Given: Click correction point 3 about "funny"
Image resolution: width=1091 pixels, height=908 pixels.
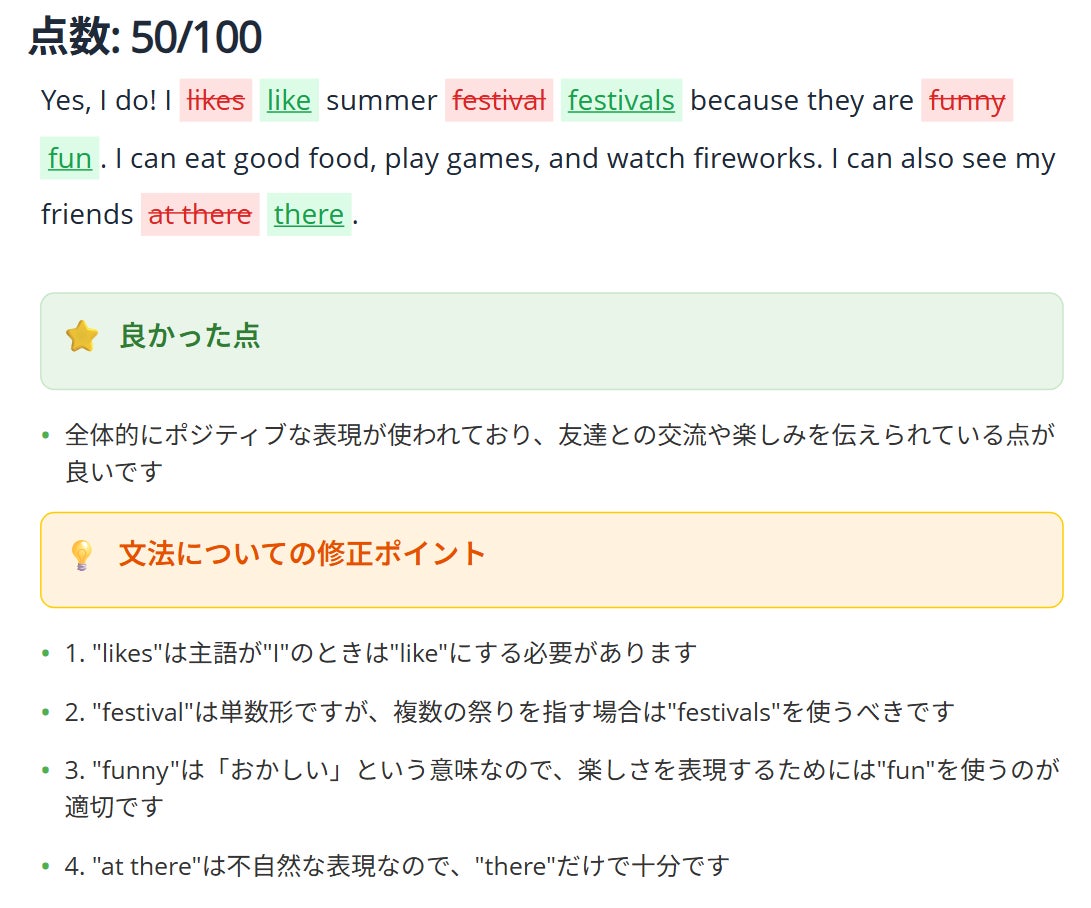Looking at the screenshot, I should coord(560,787).
